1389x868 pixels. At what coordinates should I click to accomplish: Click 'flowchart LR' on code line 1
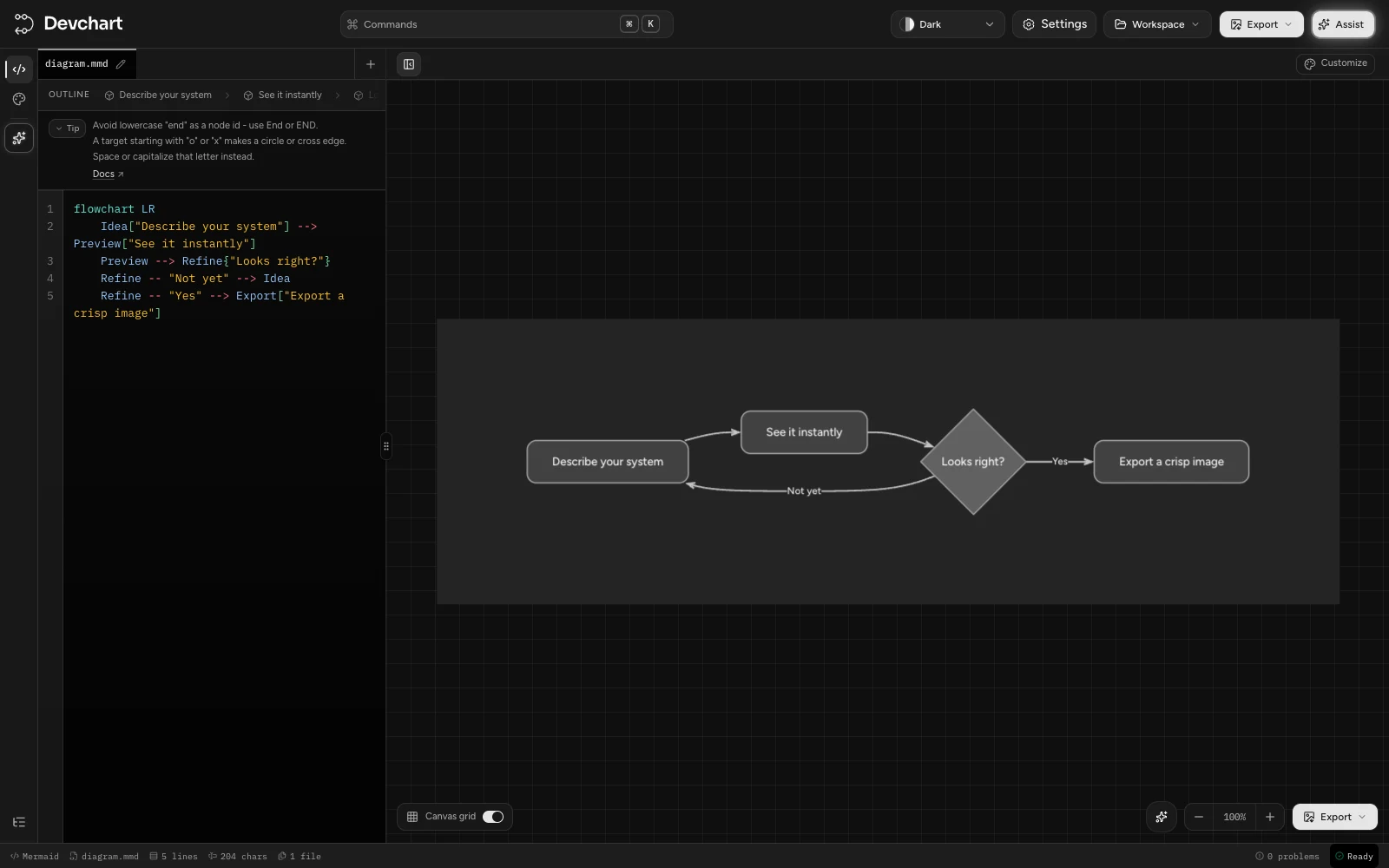(114, 209)
